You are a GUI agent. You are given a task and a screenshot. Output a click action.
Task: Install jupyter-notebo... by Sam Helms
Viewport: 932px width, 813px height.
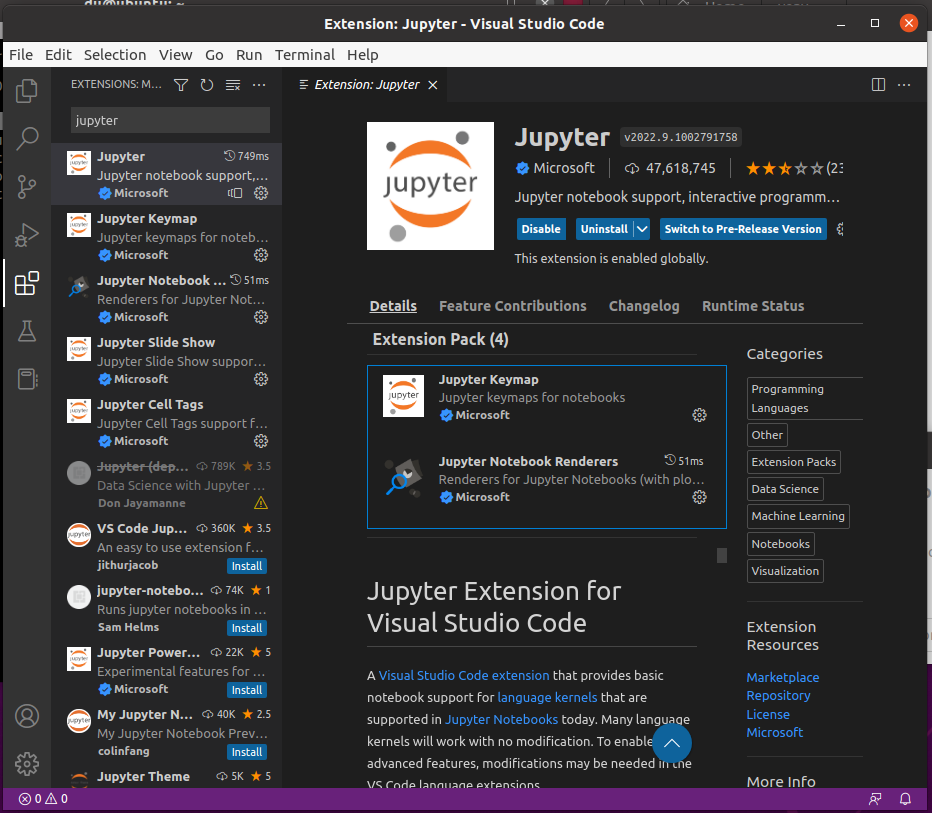[x=247, y=628]
